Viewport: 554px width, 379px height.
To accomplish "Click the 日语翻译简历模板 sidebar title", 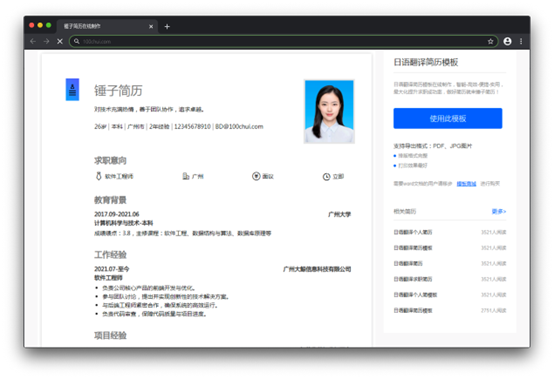I will click(426, 63).
